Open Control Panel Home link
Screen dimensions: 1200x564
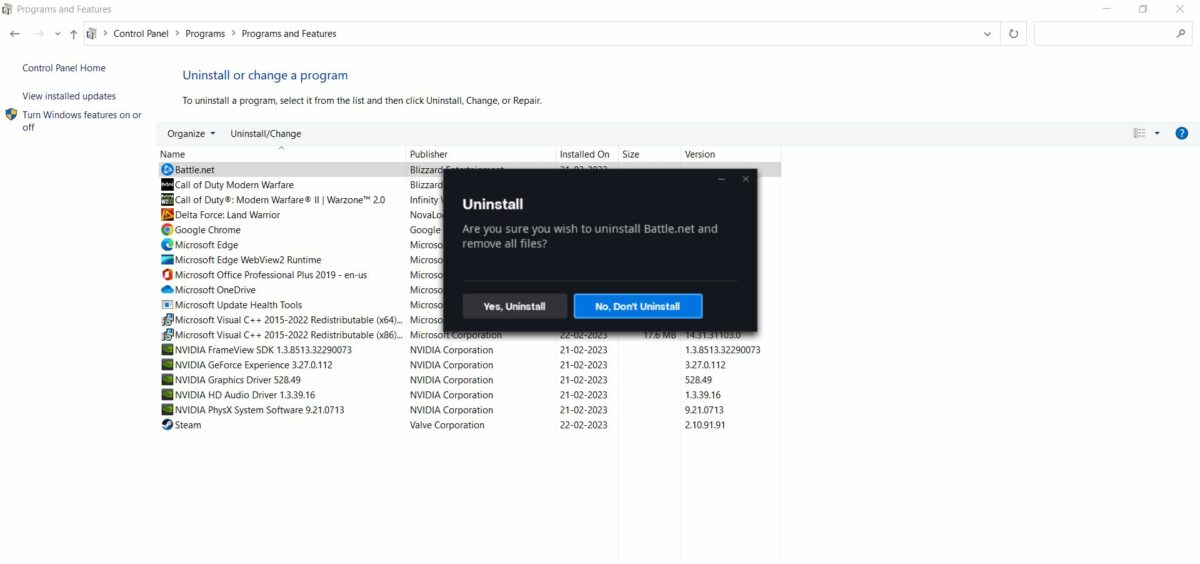pyautogui.click(x=64, y=68)
